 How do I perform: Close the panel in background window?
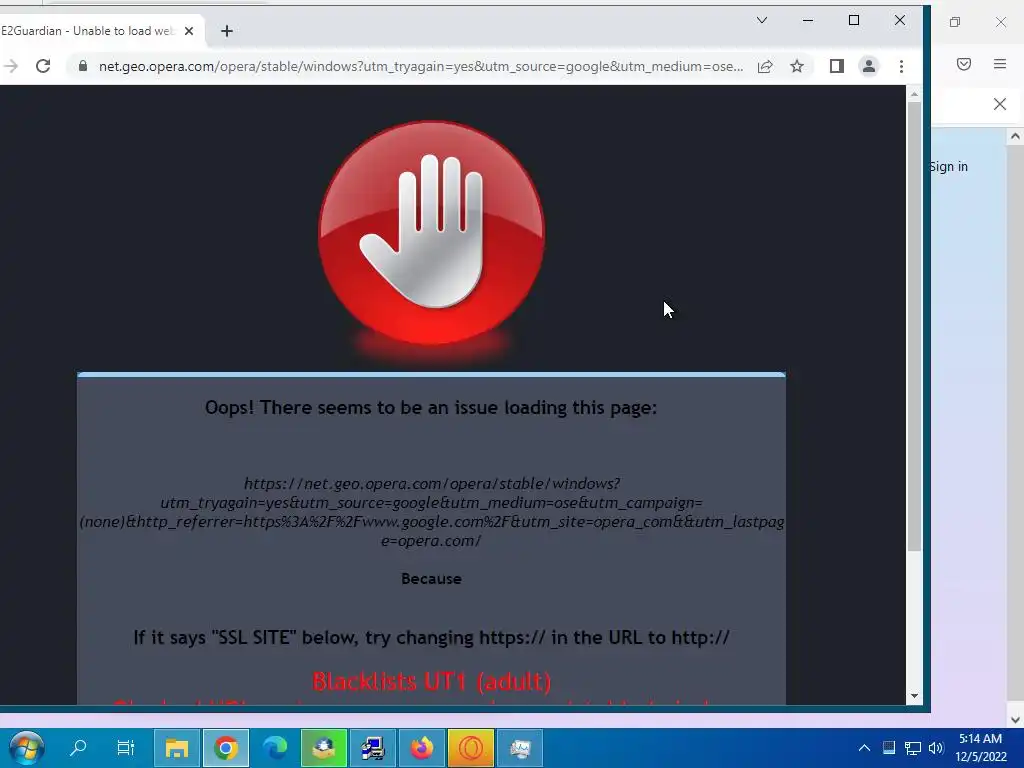[1000, 104]
